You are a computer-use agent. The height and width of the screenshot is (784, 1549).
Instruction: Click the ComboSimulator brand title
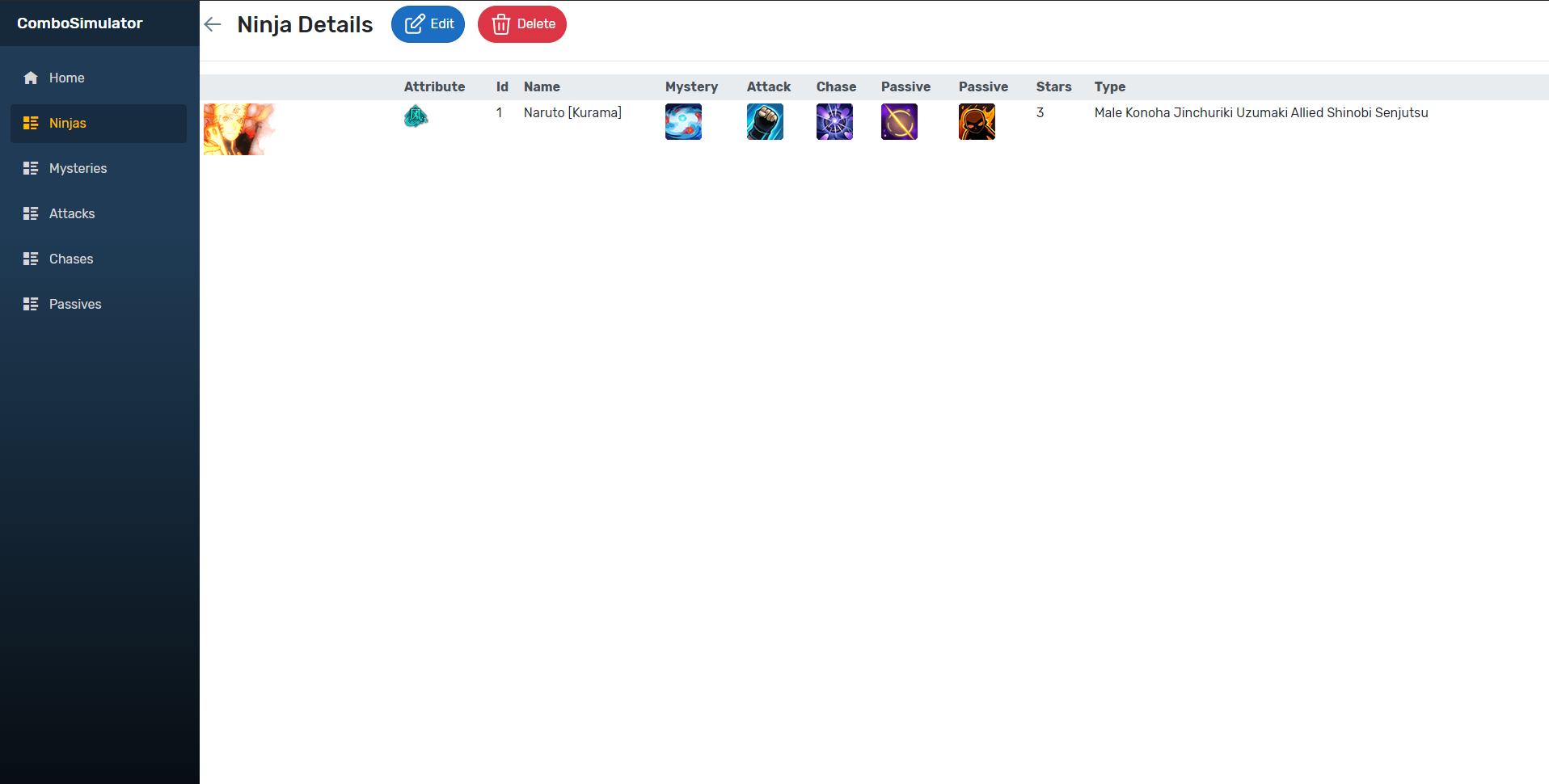click(80, 23)
